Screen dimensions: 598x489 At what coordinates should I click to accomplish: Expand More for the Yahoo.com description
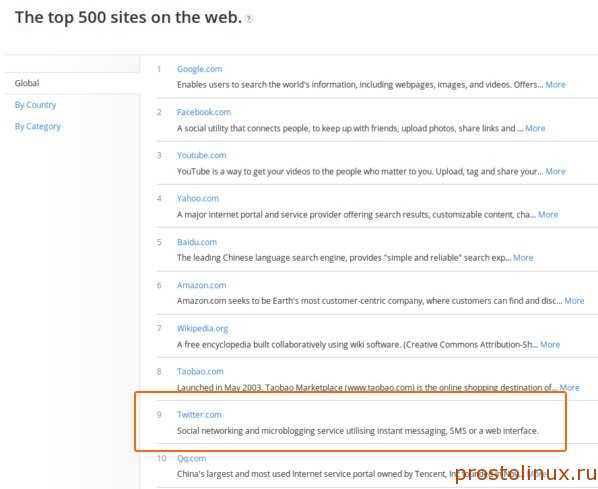click(x=548, y=214)
